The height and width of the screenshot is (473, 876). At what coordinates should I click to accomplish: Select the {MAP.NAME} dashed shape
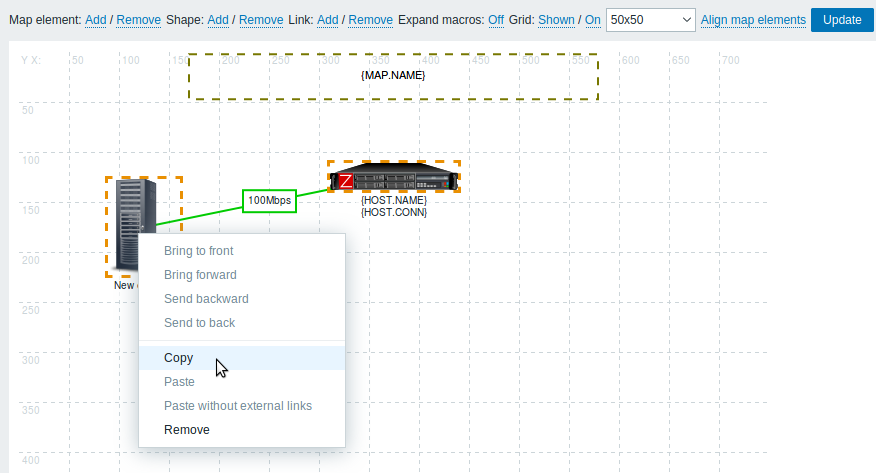pos(393,77)
